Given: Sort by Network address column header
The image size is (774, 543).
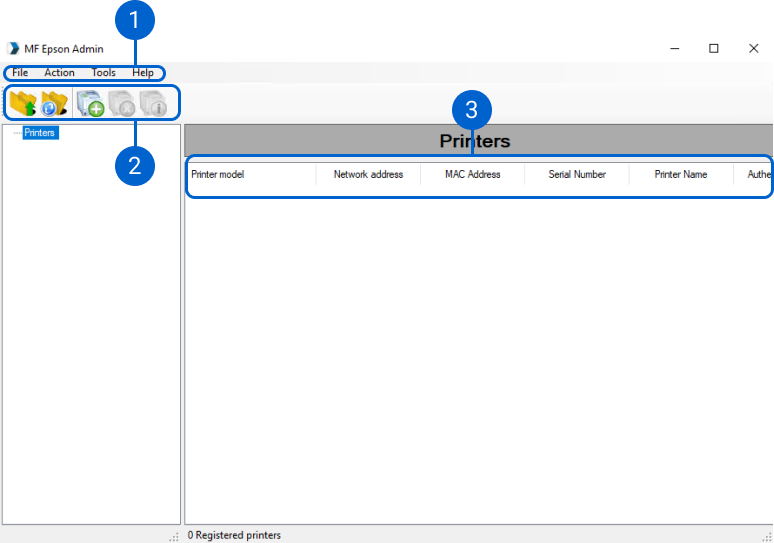Looking at the screenshot, I should (368, 175).
